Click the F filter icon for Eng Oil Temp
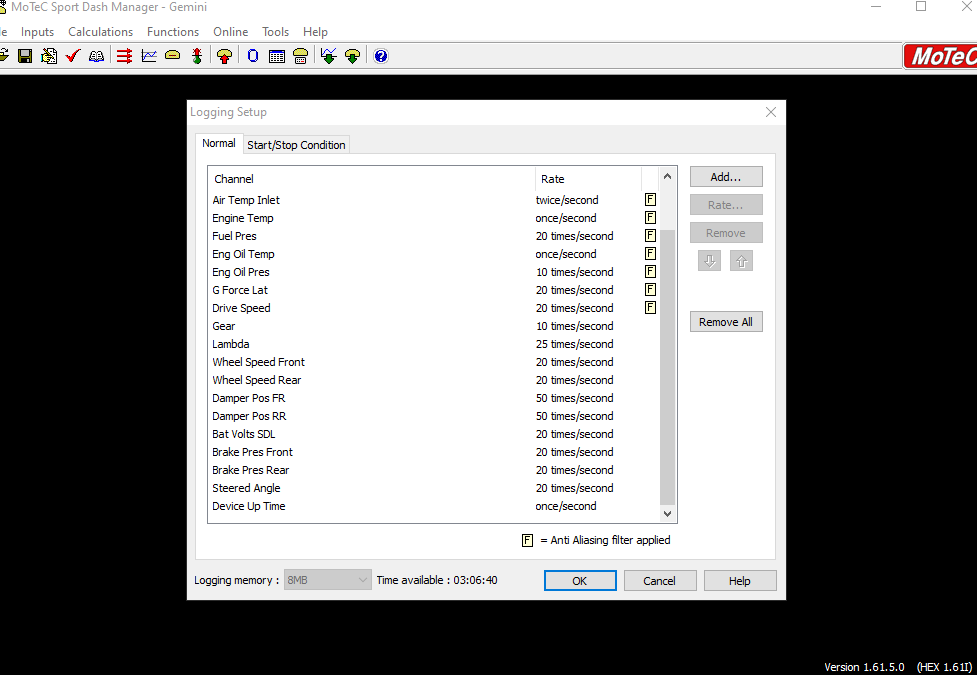The width and height of the screenshot is (977, 675). point(650,254)
